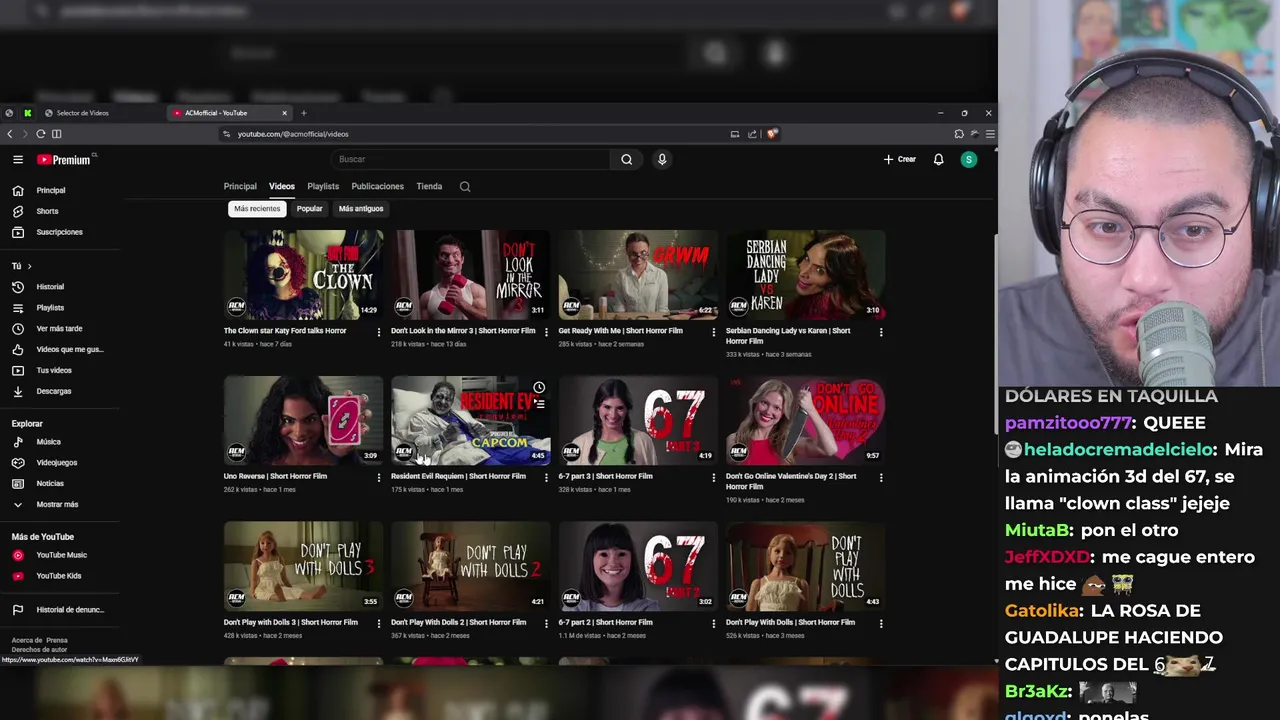Open the picture-in-picture icon in address bar
1280x720 pixels.
735,134
